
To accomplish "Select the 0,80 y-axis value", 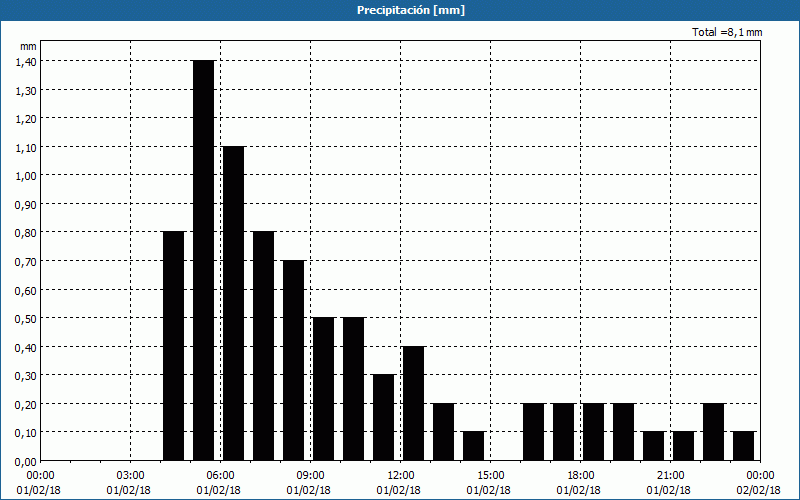I will (x=26, y=233).
